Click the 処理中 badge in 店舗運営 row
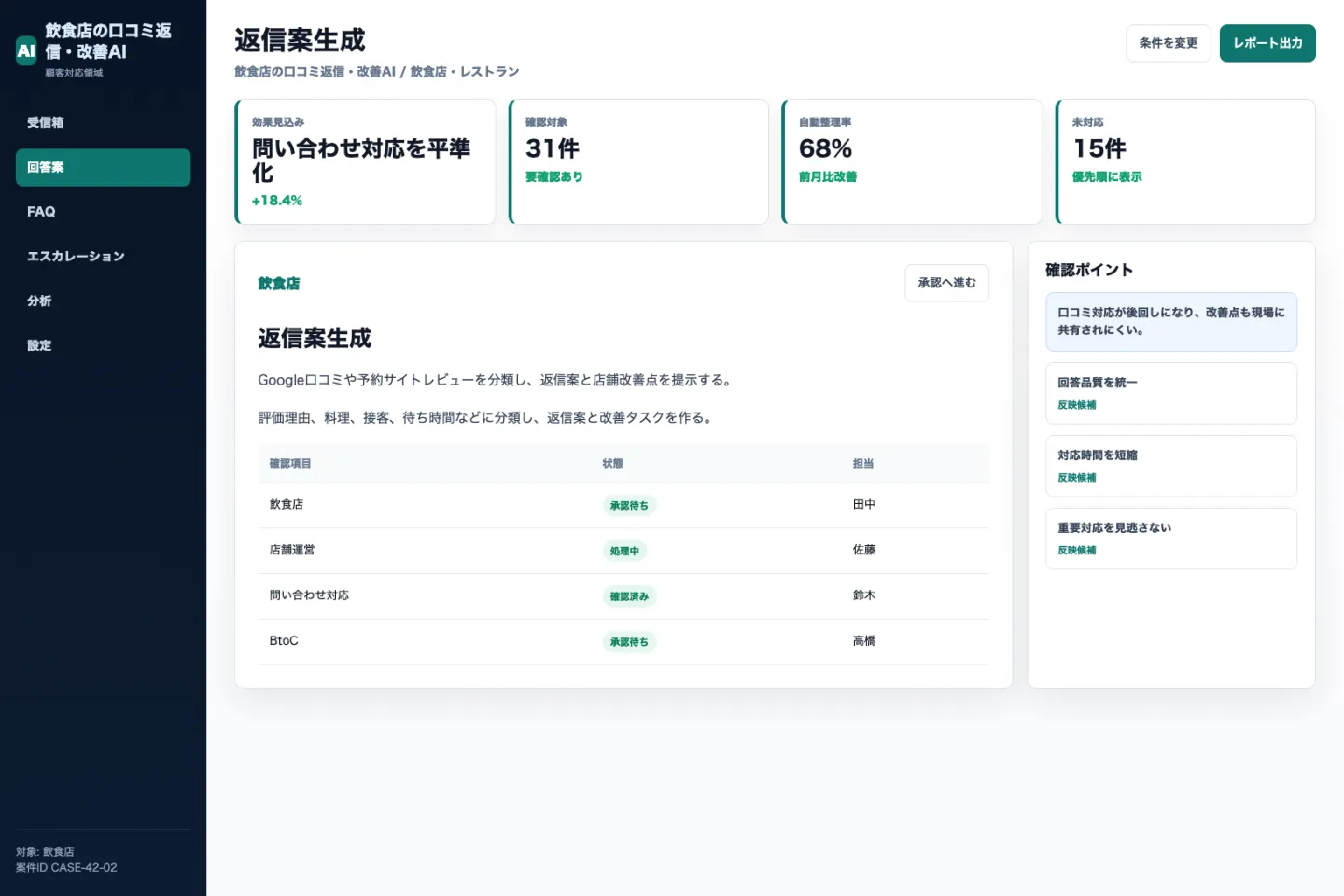Viewport: 1344px width, 896px height. click(624, 551)
